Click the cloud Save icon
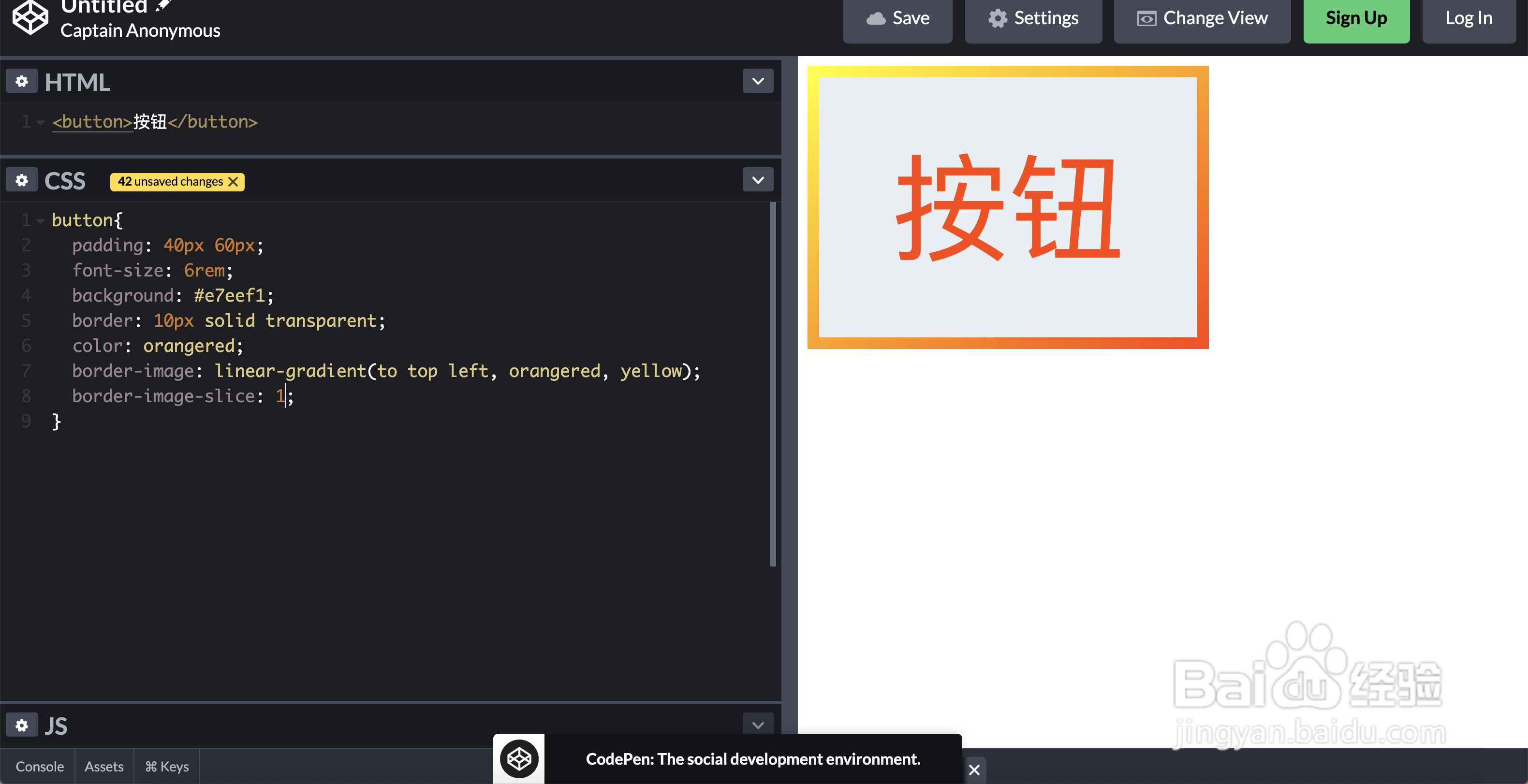Viewport: 1528px width, 784px height. click(x=877, y=17)
